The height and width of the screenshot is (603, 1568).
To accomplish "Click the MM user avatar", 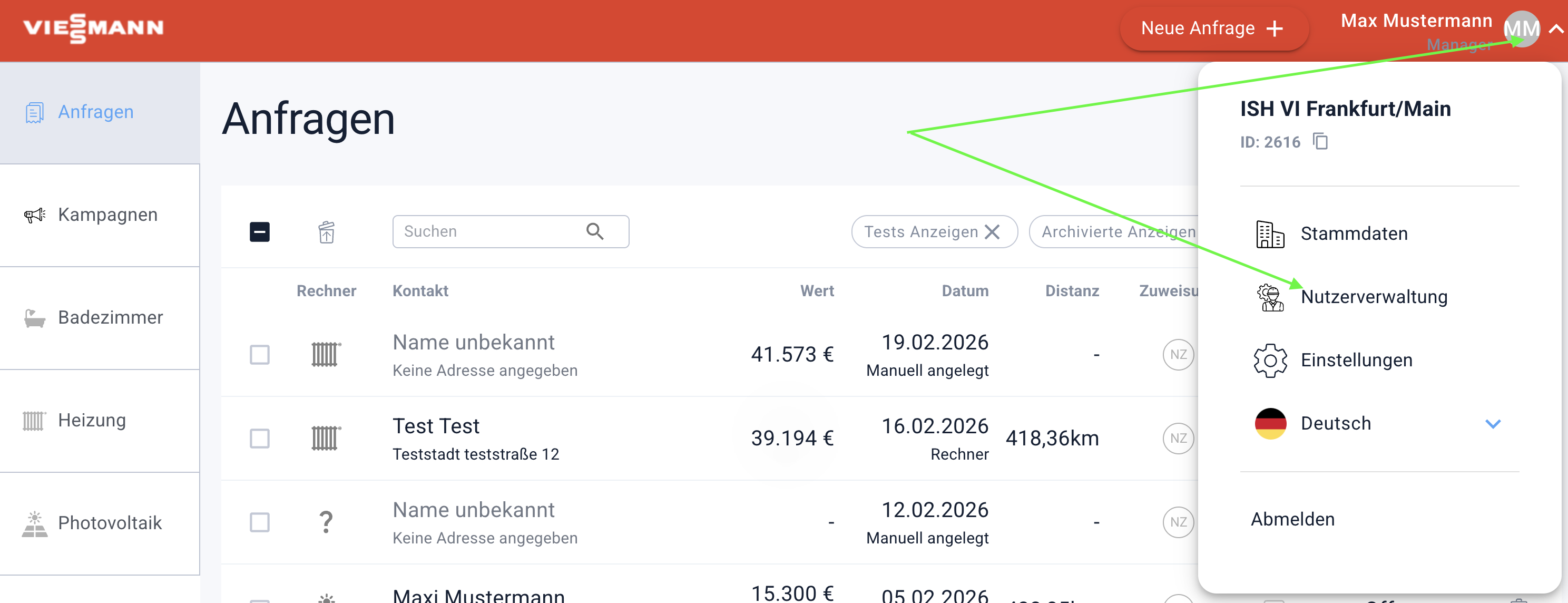I will 1521,28.
